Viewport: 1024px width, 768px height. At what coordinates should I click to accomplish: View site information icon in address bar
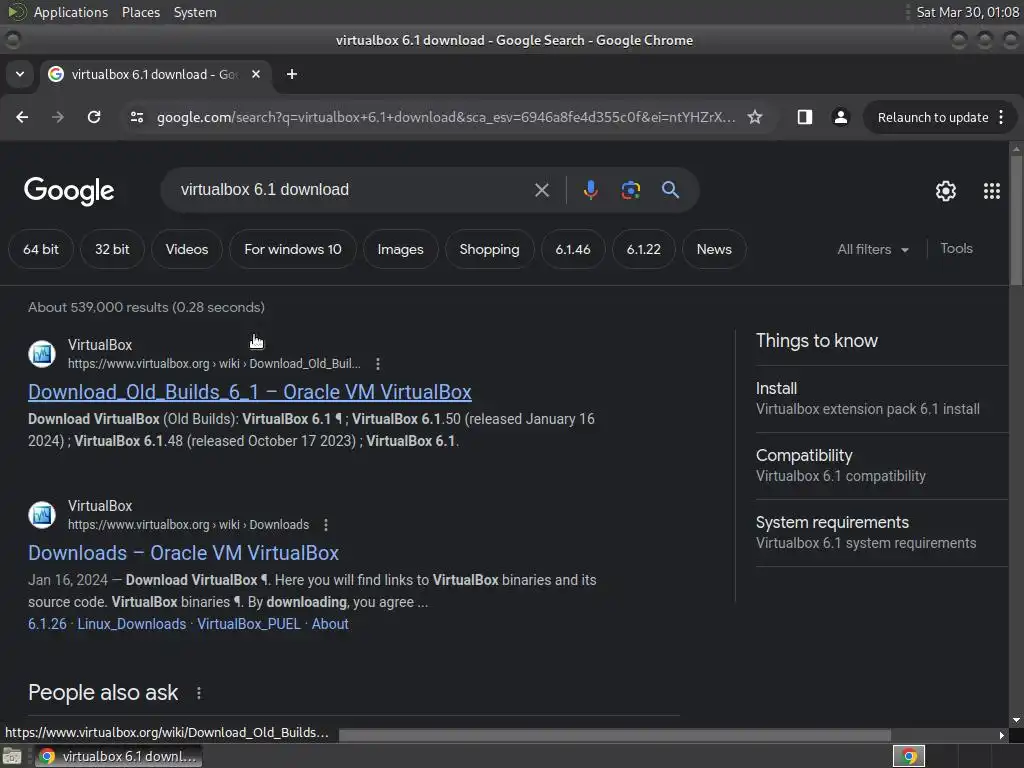tap(137, 117)
